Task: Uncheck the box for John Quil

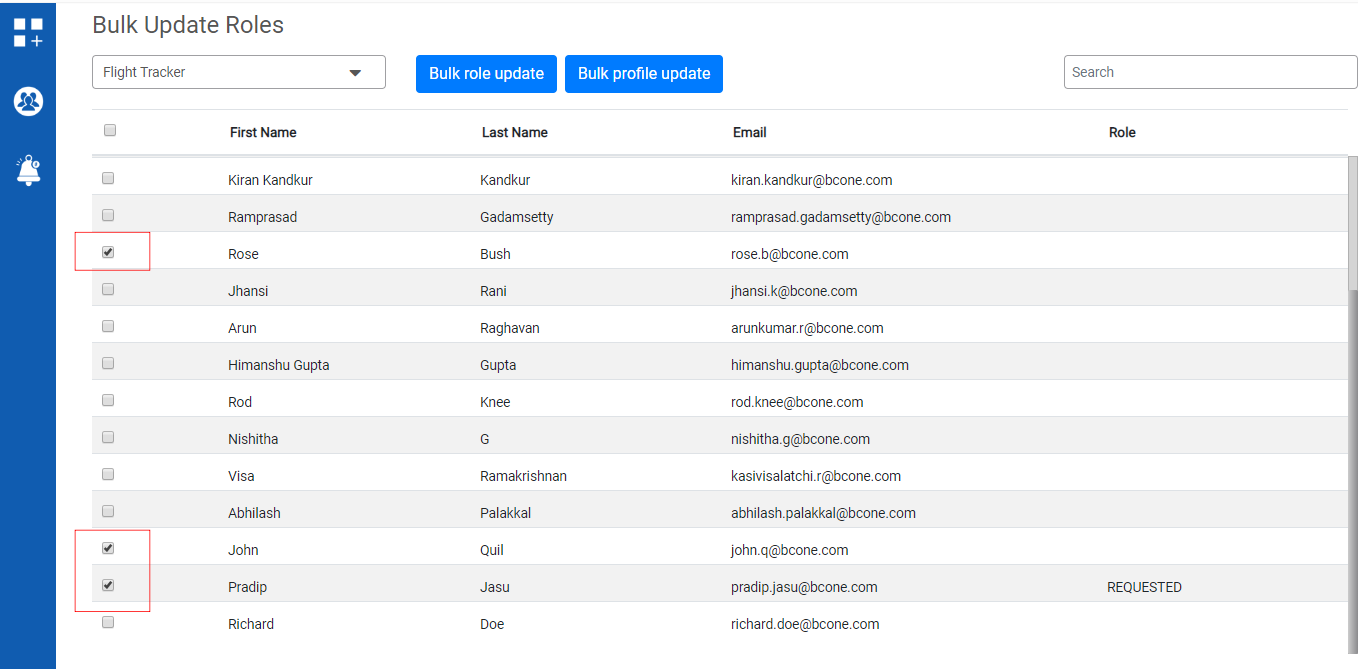Action: (x=108, y=548)
